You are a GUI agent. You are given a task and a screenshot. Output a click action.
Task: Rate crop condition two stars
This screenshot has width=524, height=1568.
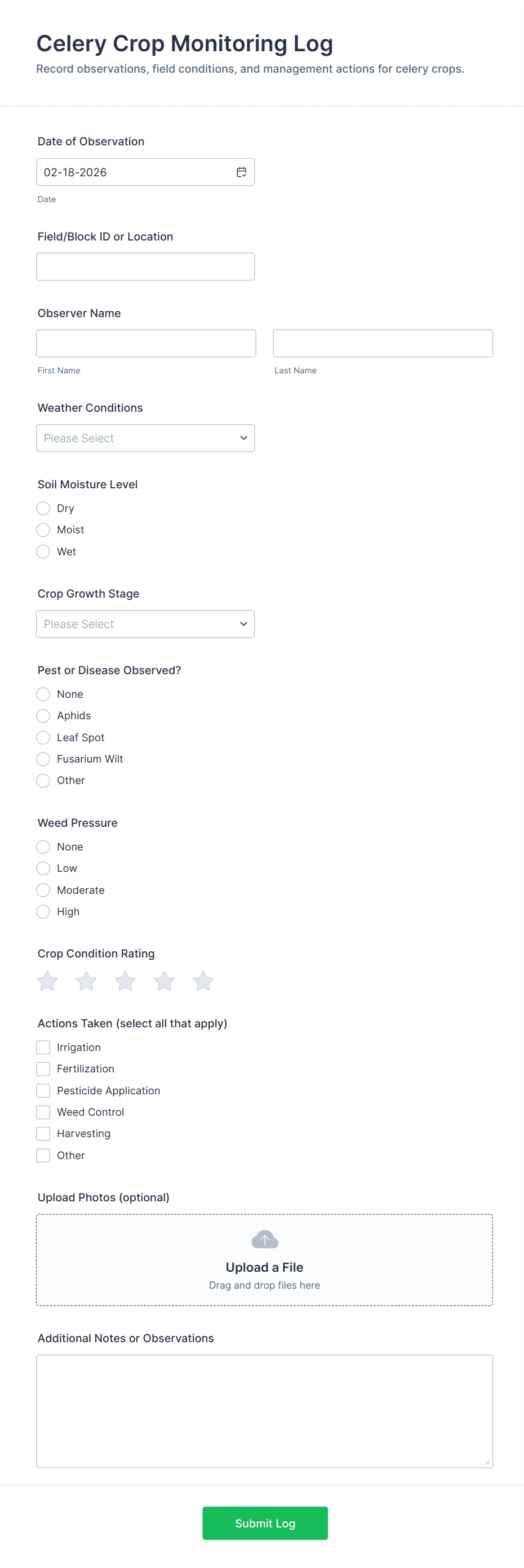click(x=86, y=981)
